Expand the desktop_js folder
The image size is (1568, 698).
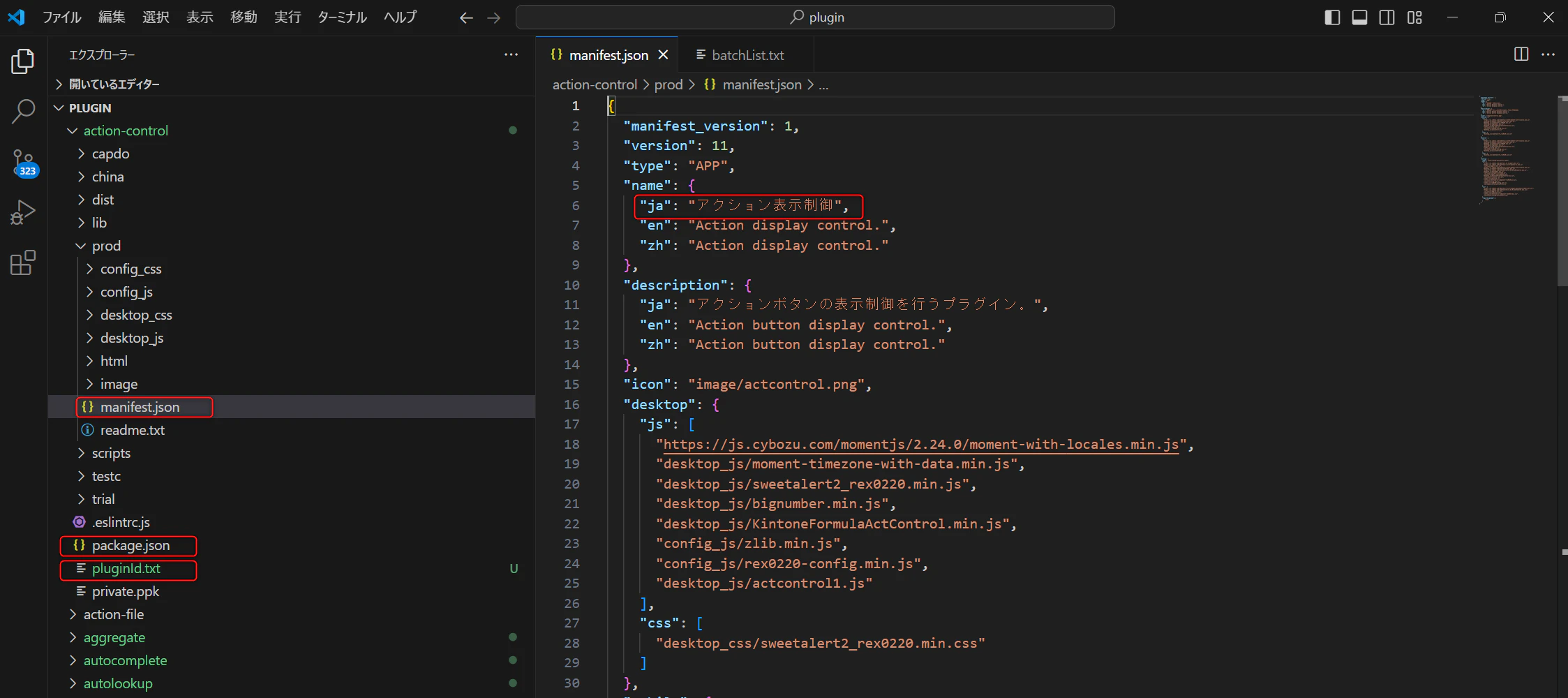point(131,338)
